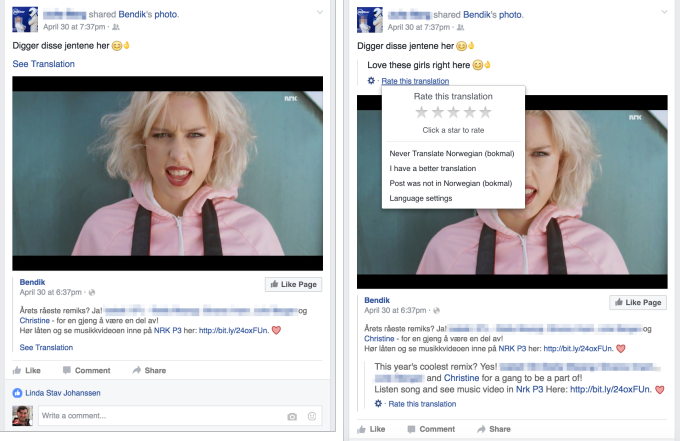Click April 30 at 7:37pm timestamp left post
Image resolution: width=680 pixels, height=441 pixels.
tap(74, 27)
